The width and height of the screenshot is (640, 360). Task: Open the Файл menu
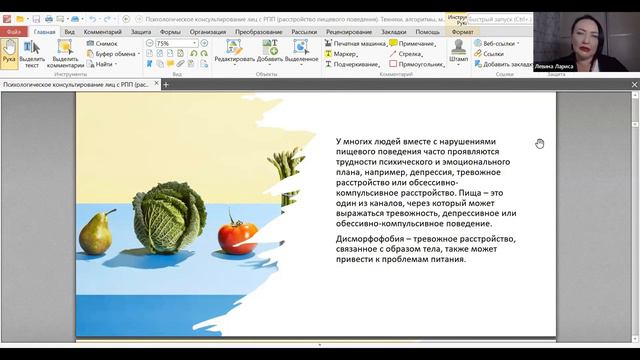pyautogui.click(x=14, y=32)
